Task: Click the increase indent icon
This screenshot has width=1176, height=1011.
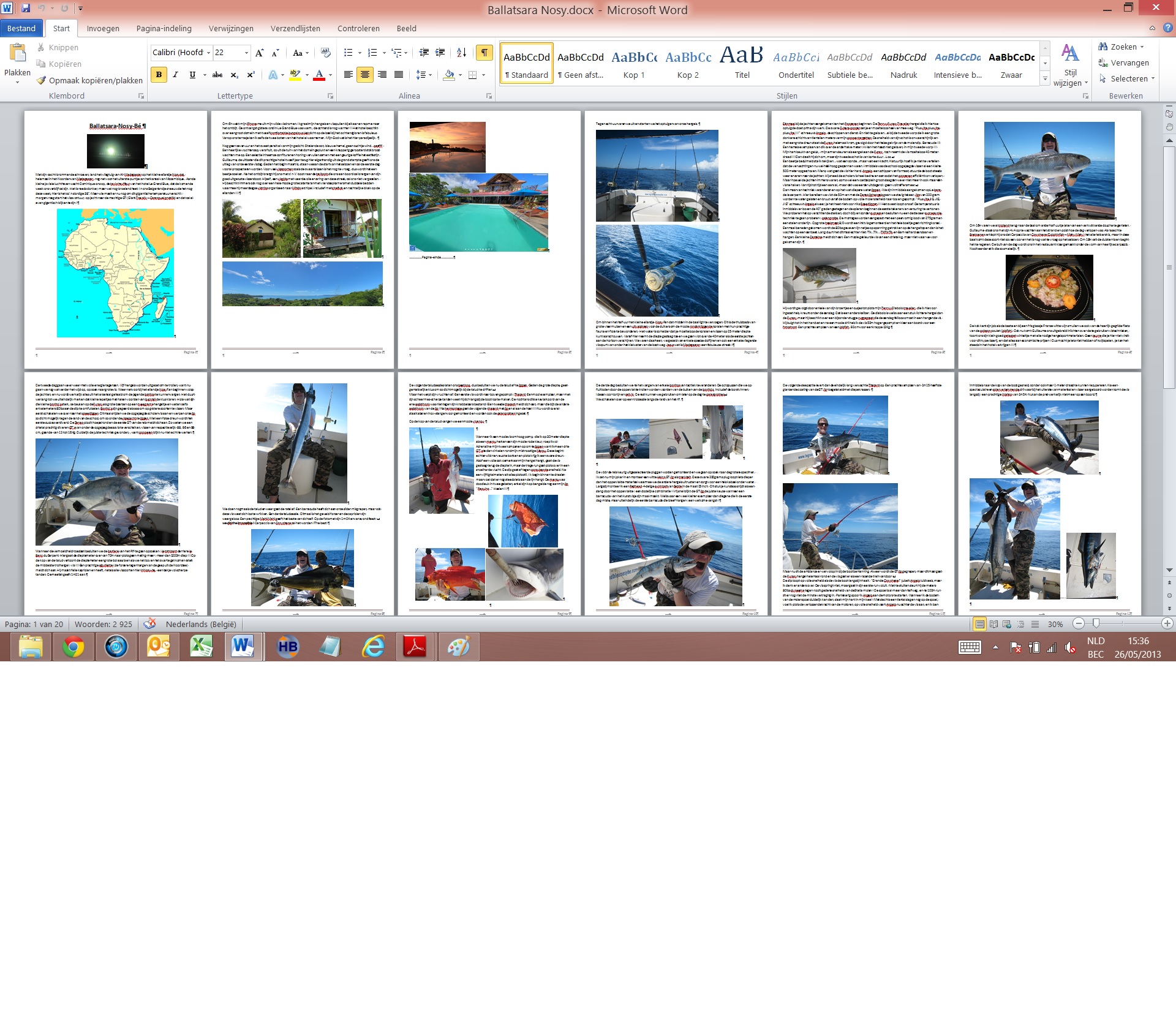Action: click(440, 53)
